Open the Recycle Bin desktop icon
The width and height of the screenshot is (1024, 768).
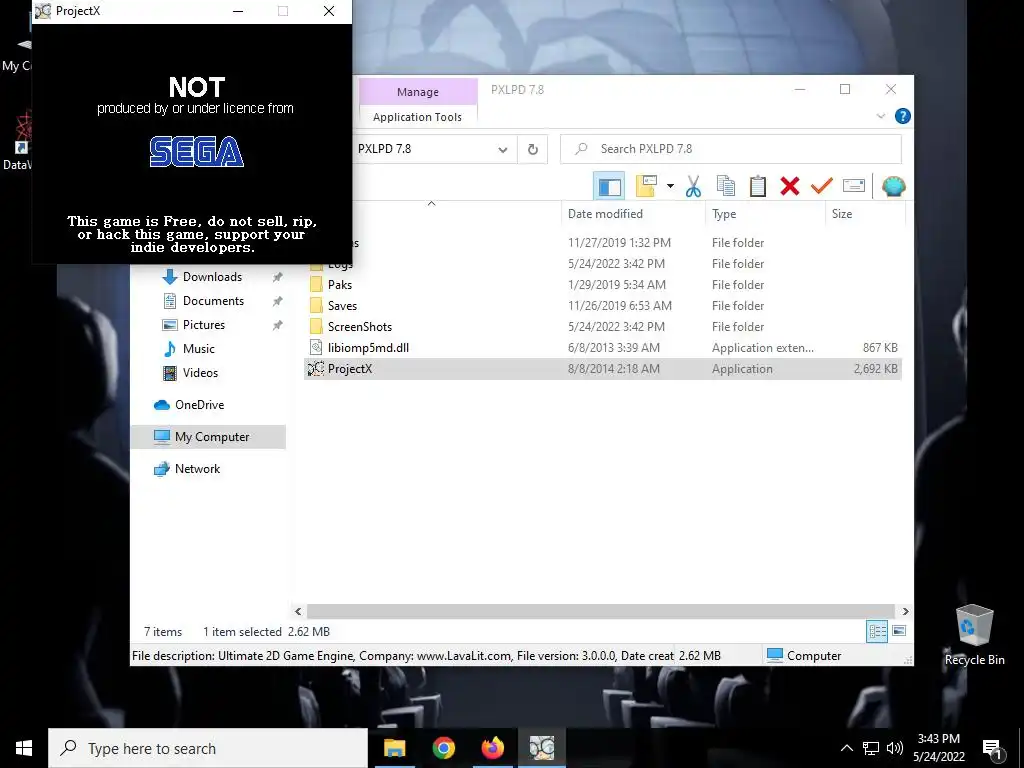pyautogui.click(x=974, y=635)
